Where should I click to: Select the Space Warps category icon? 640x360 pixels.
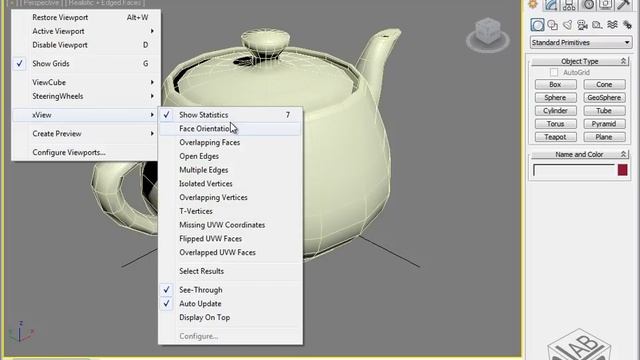click(612, 25)
